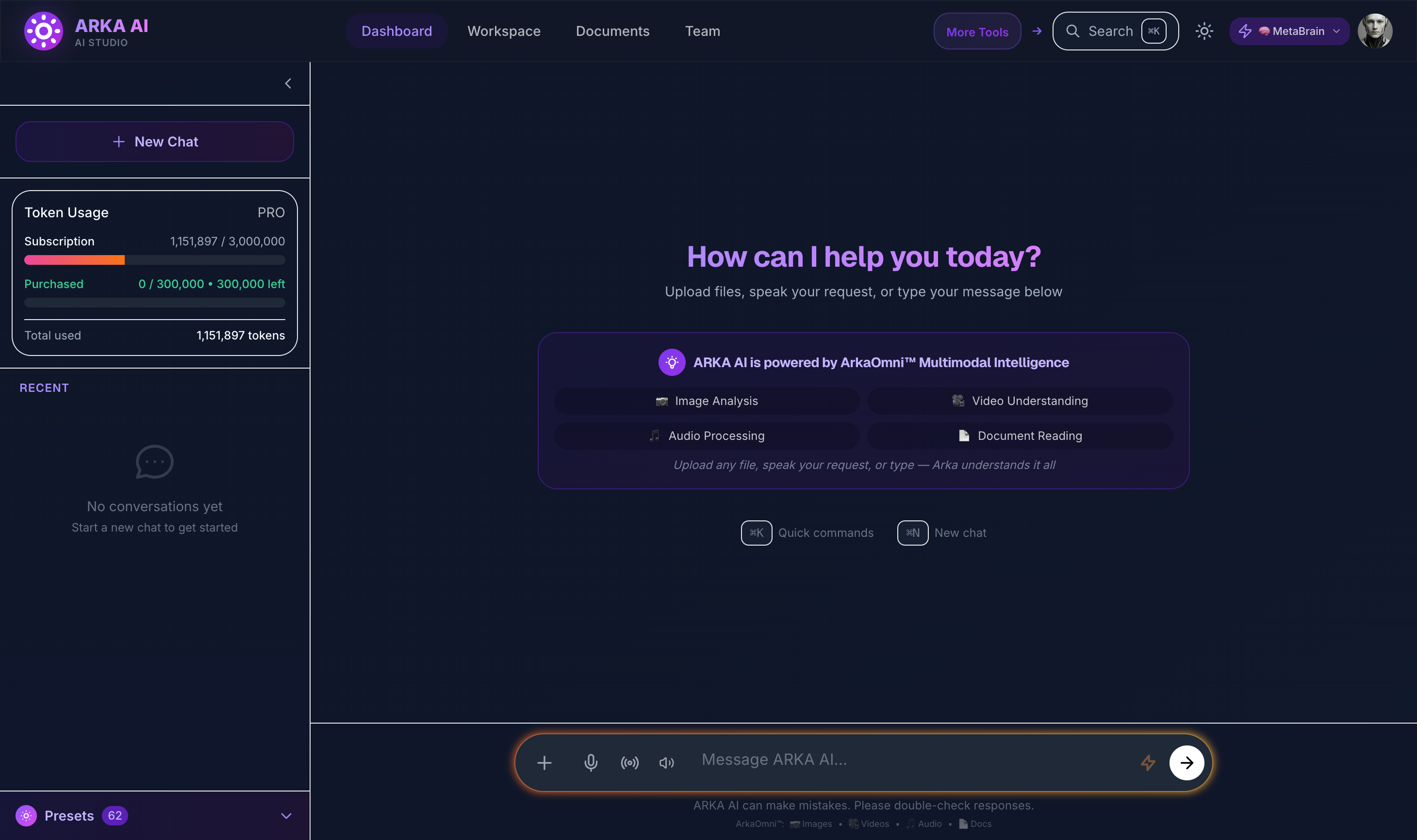Click the Subscription usage progress bar
The image size is (1417, 840).
click(155, 260)
